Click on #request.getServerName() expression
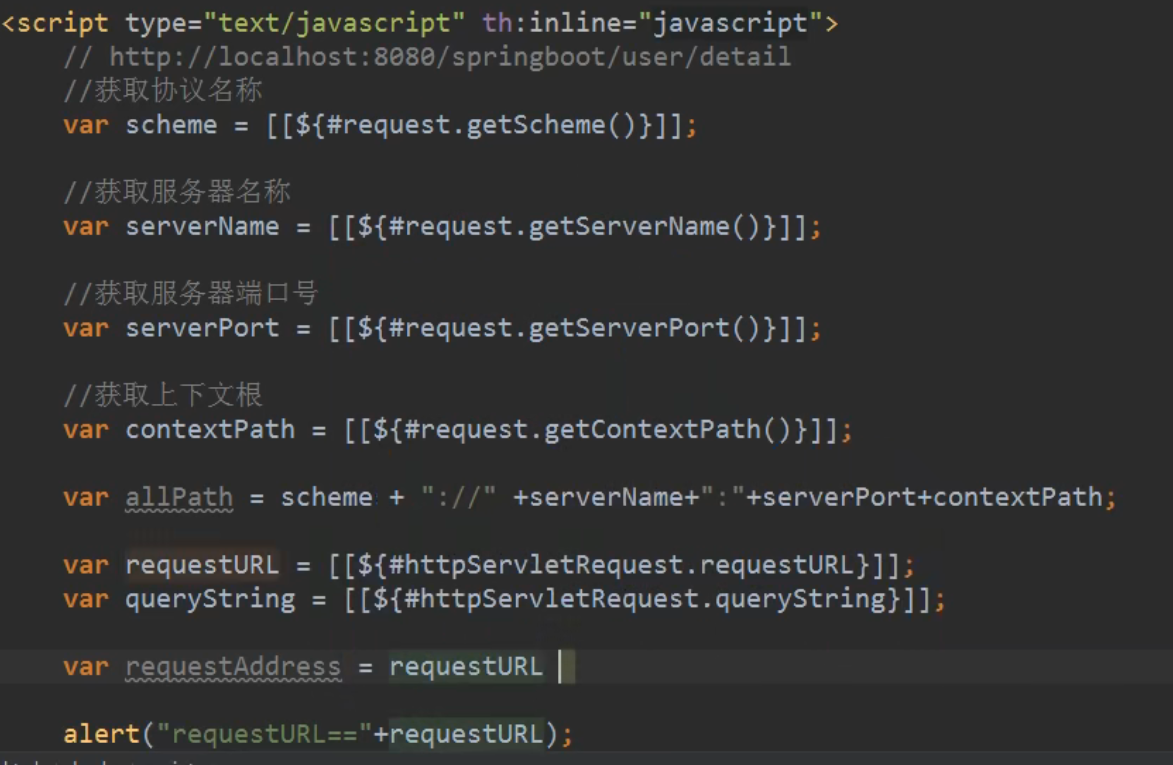 575,227
